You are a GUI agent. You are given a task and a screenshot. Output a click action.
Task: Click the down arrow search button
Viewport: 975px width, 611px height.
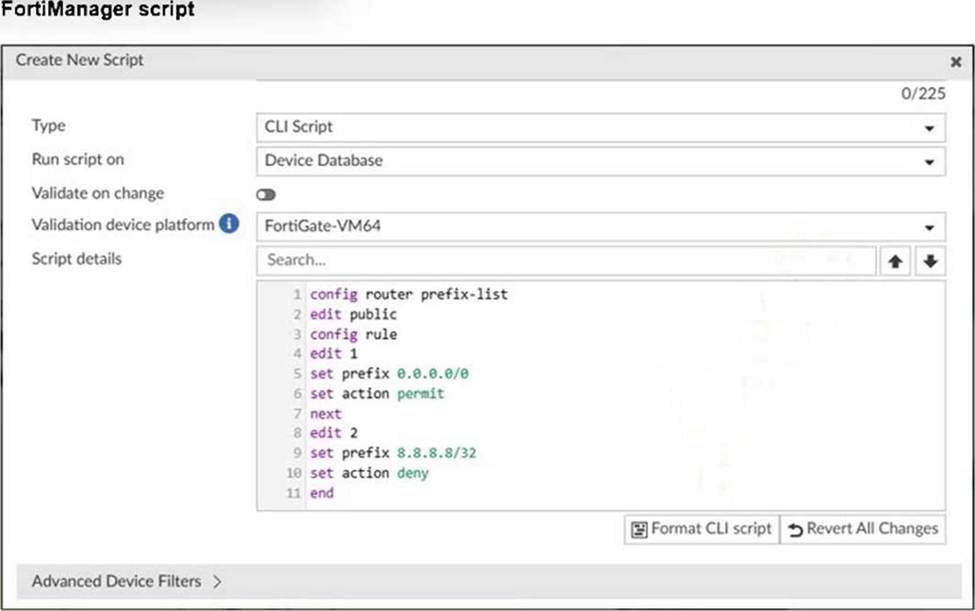[x=930, y=261]
